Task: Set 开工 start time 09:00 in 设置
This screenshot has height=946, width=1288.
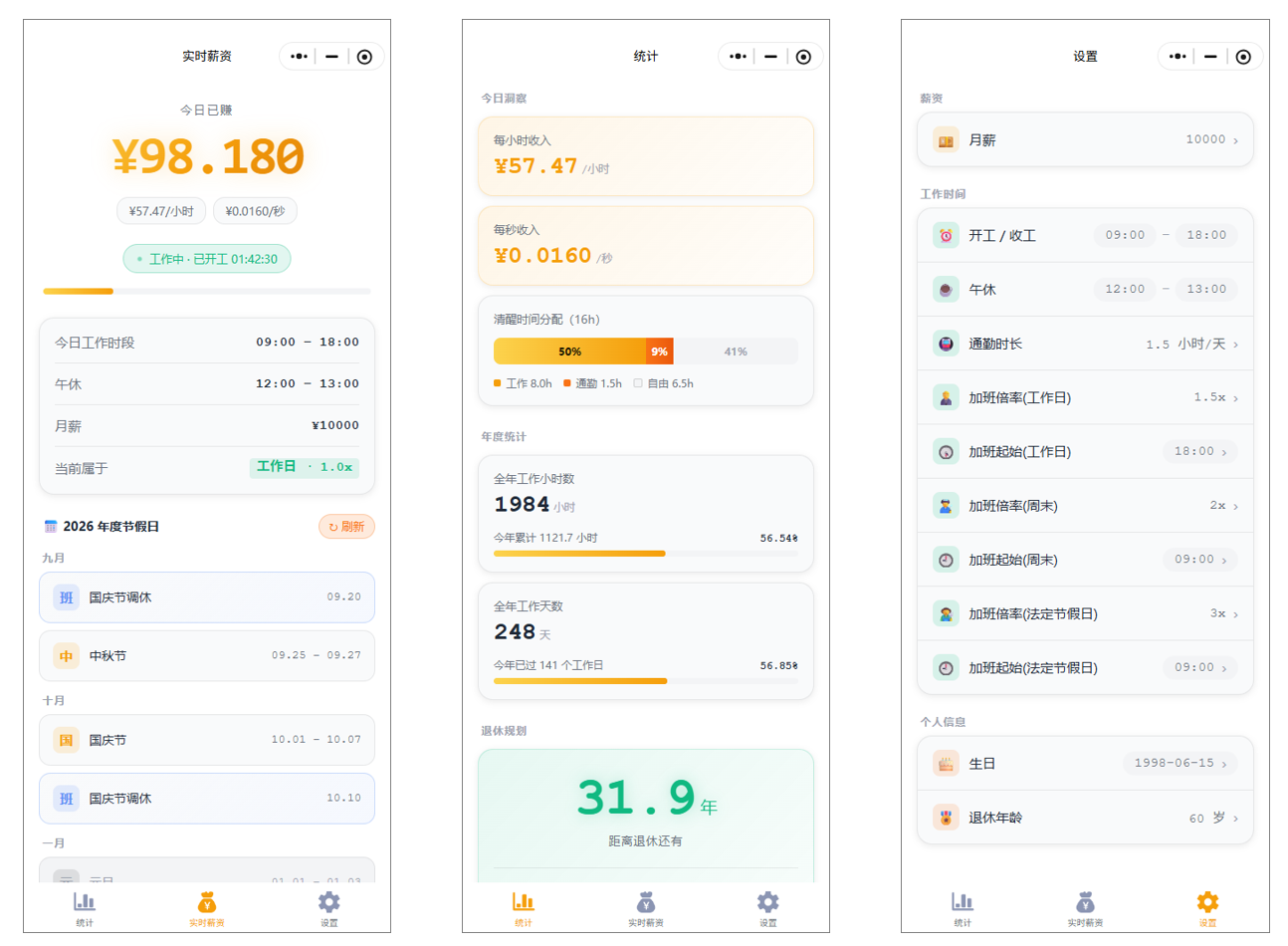Action: click(1125, 235)
